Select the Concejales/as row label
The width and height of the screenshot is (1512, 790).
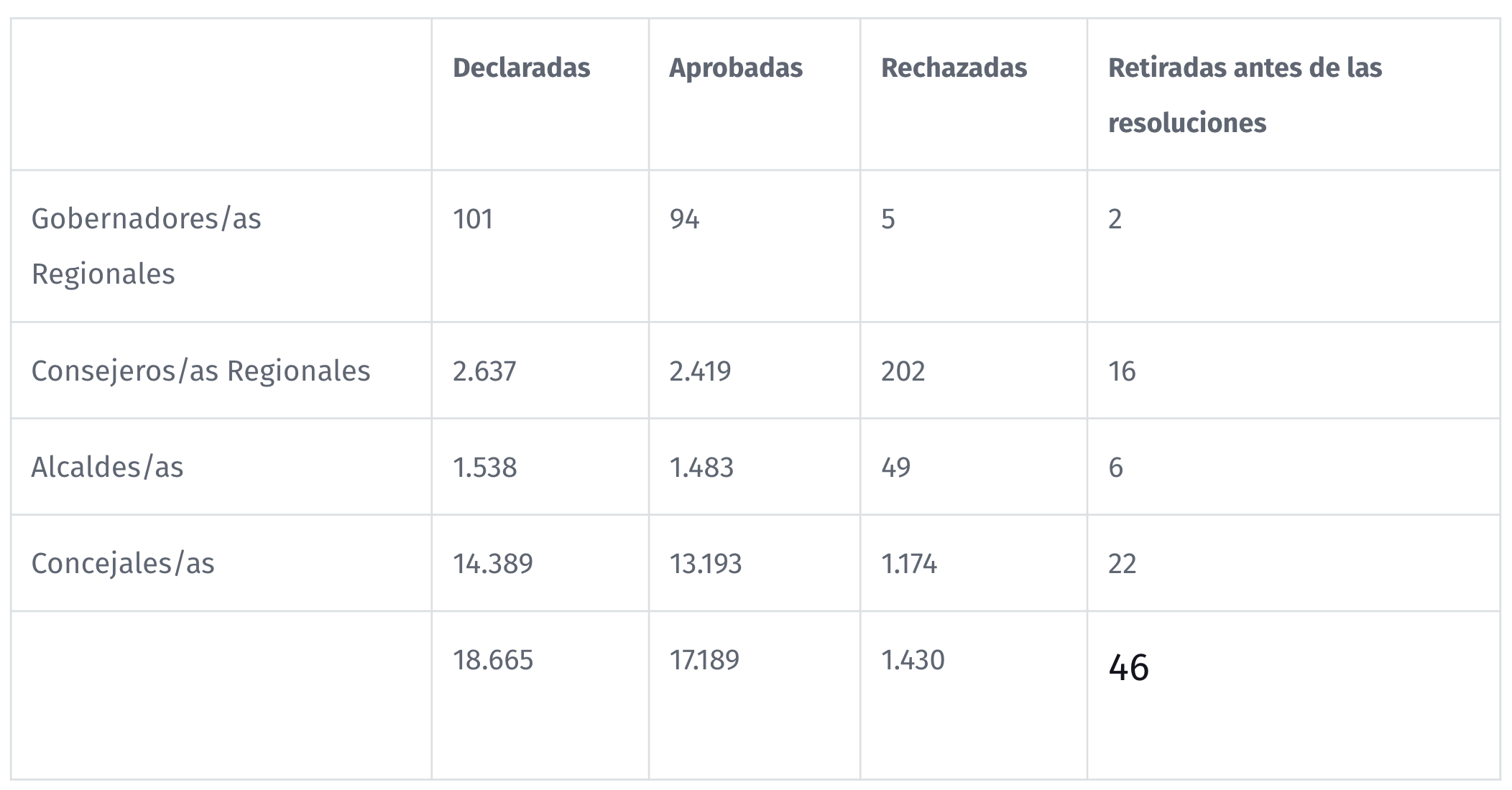123,564
